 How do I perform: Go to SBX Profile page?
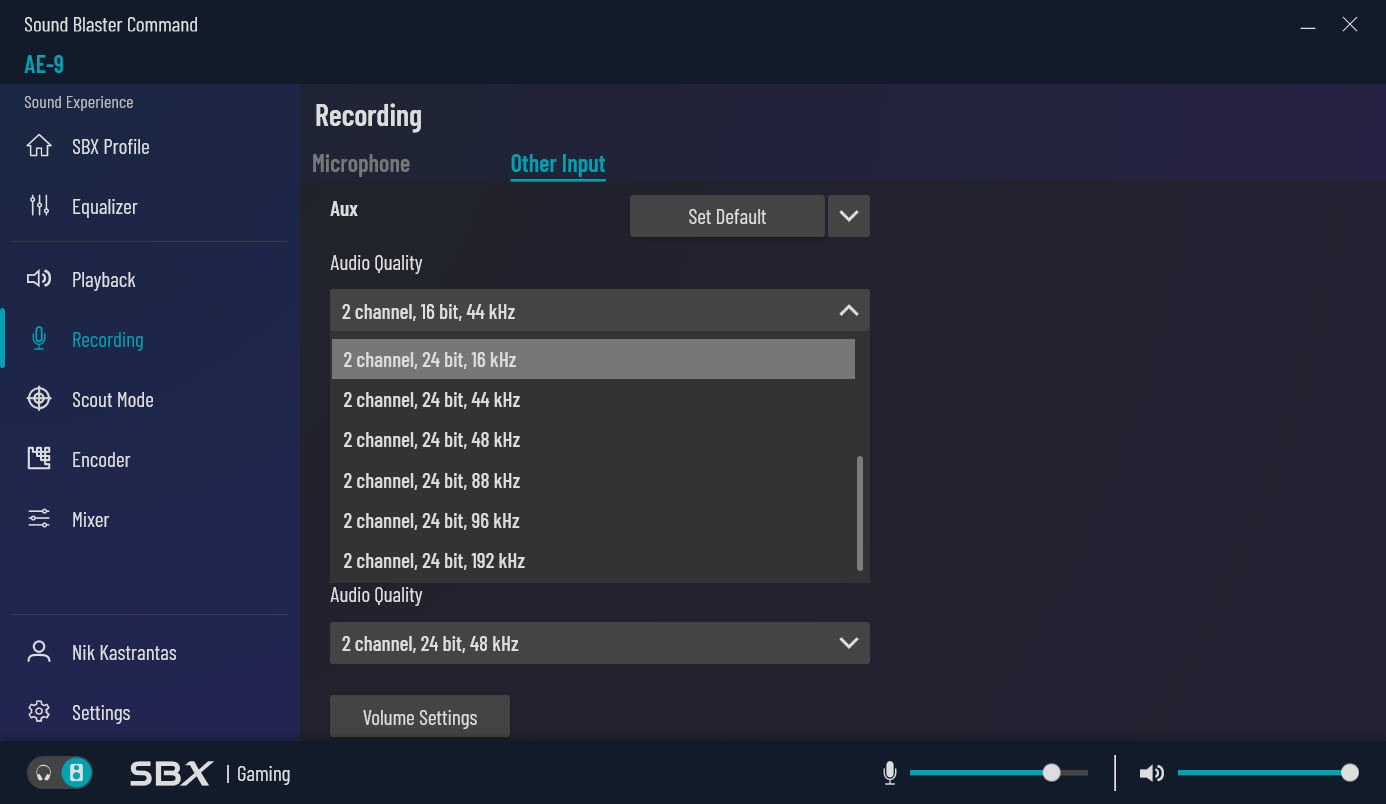(x=111, y=146)
